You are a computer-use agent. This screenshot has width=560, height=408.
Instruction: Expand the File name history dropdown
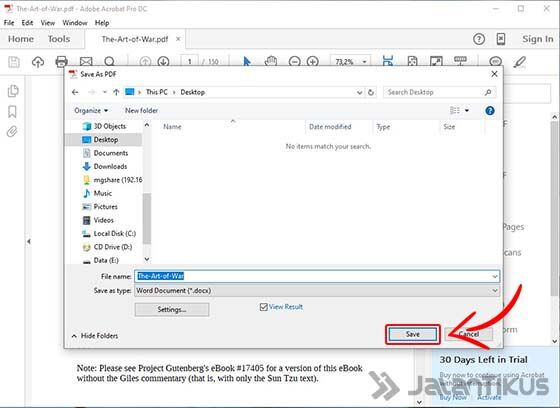click(495, 276)
